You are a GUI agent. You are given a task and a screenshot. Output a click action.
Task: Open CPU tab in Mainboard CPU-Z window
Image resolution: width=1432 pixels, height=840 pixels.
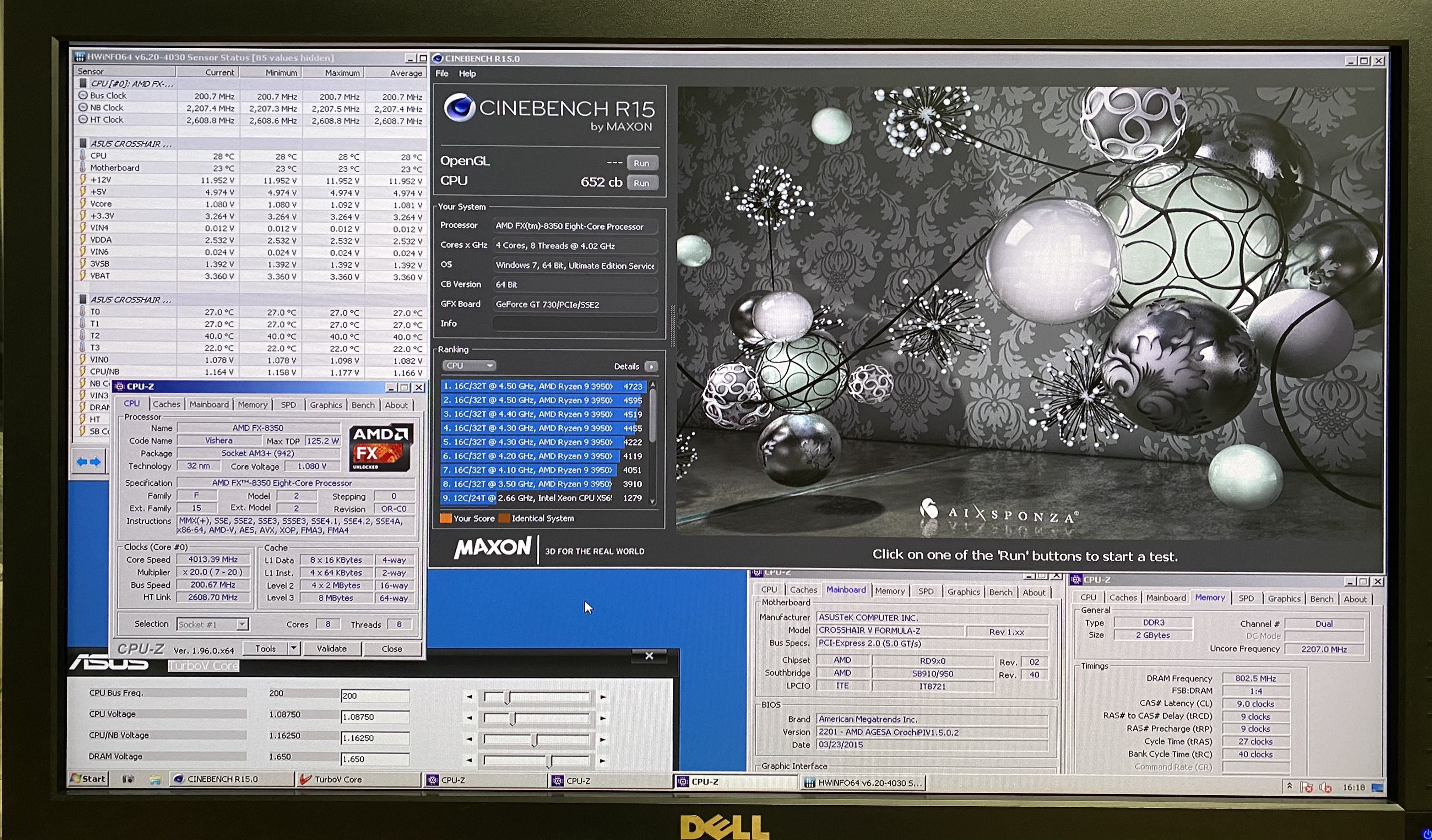[769, 590]
